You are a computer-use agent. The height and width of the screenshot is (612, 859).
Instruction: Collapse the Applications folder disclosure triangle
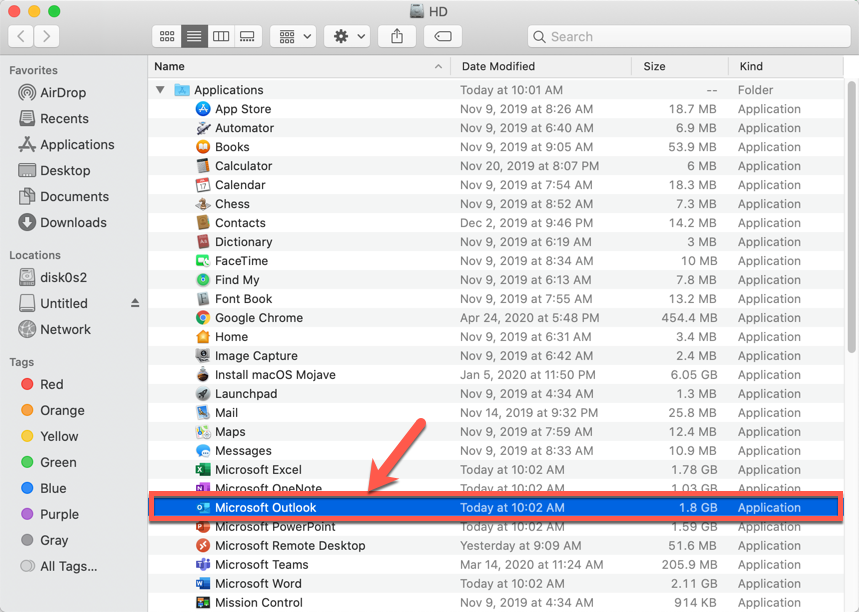[x=161, y=90]
